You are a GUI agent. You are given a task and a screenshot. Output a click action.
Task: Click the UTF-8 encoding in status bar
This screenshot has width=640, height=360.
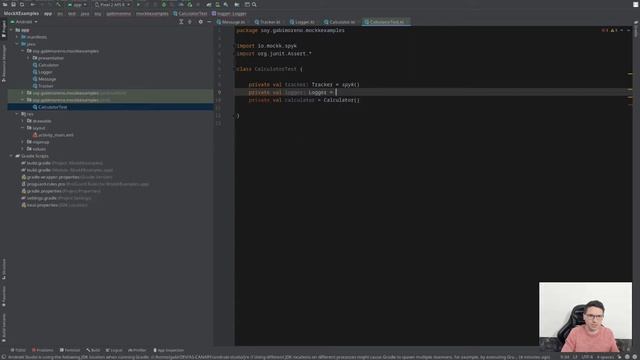coord(587,357)
